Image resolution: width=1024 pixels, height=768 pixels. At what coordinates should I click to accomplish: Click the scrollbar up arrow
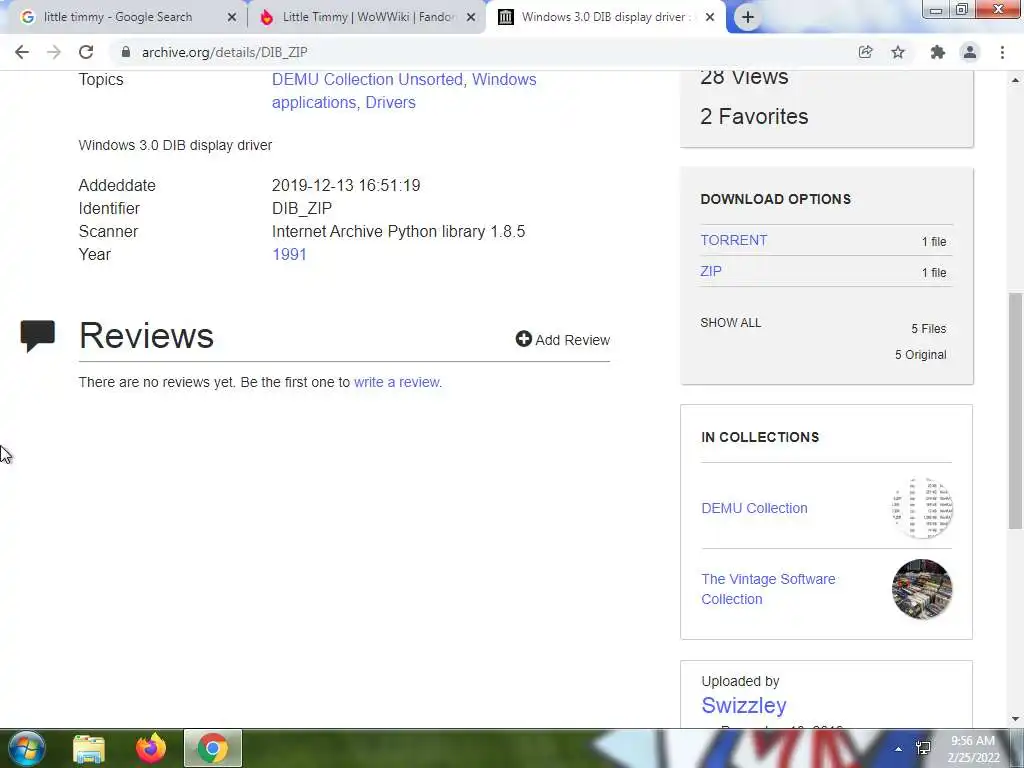(1015, 80)
